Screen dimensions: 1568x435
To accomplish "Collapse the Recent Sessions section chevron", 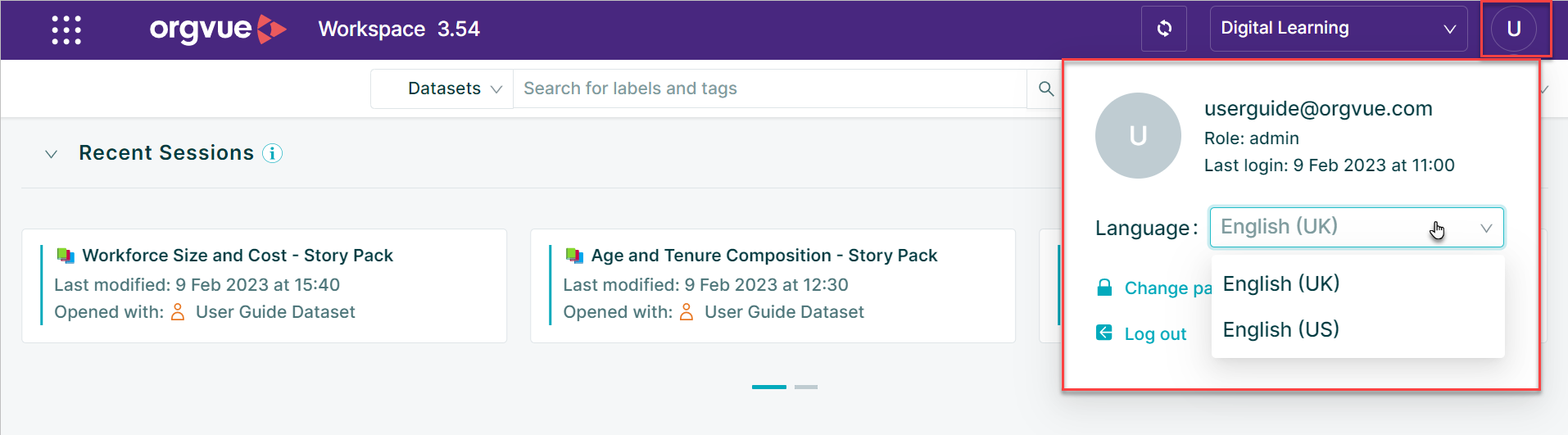I will coord(51,154).
